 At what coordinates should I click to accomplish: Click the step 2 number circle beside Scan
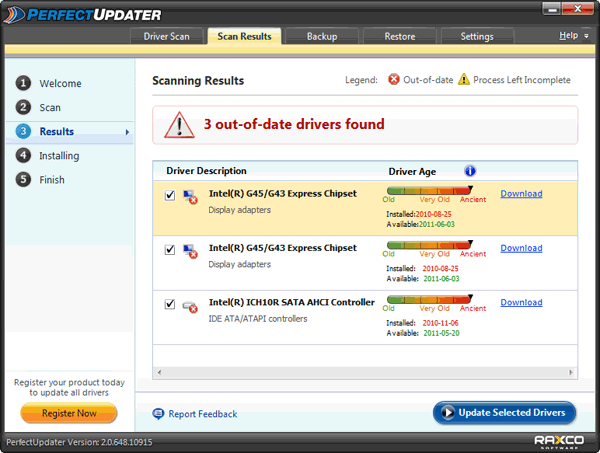[x=23, y=107]
